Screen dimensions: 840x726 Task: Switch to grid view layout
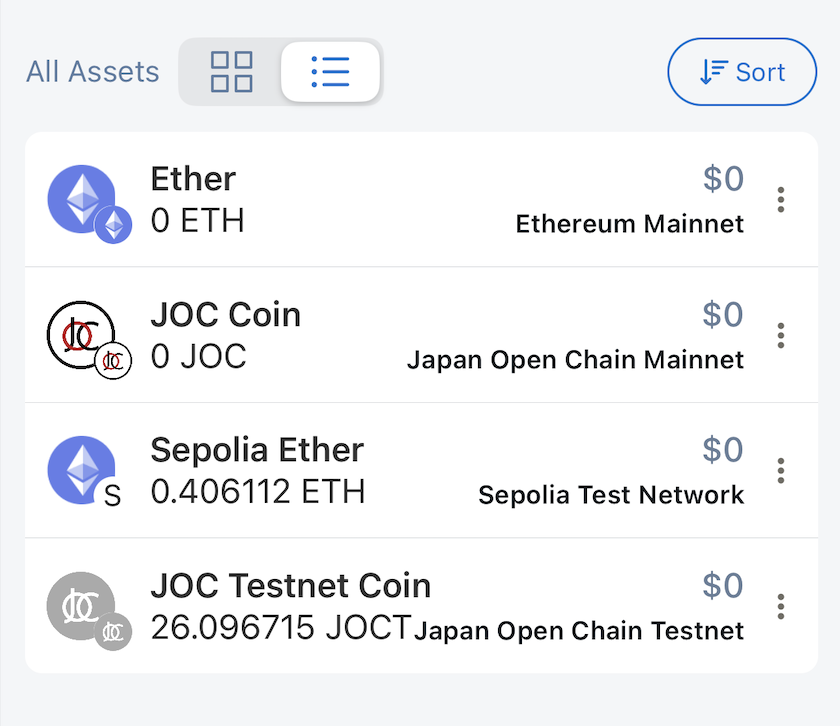coord(231,72)
